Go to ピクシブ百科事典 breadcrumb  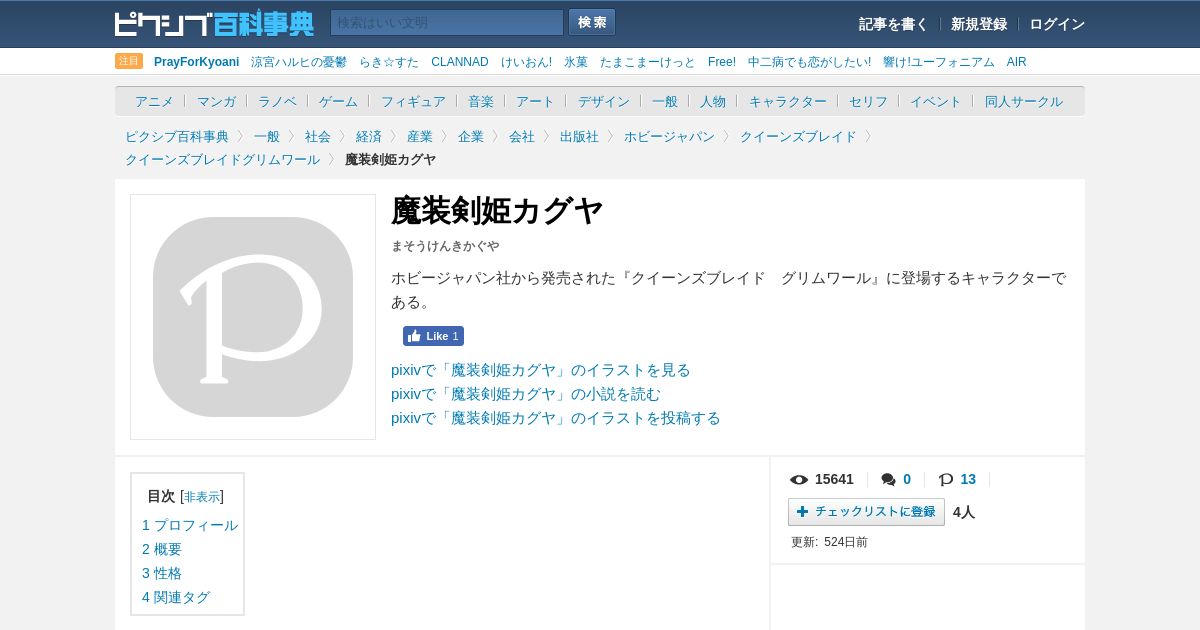pos(177,136)
